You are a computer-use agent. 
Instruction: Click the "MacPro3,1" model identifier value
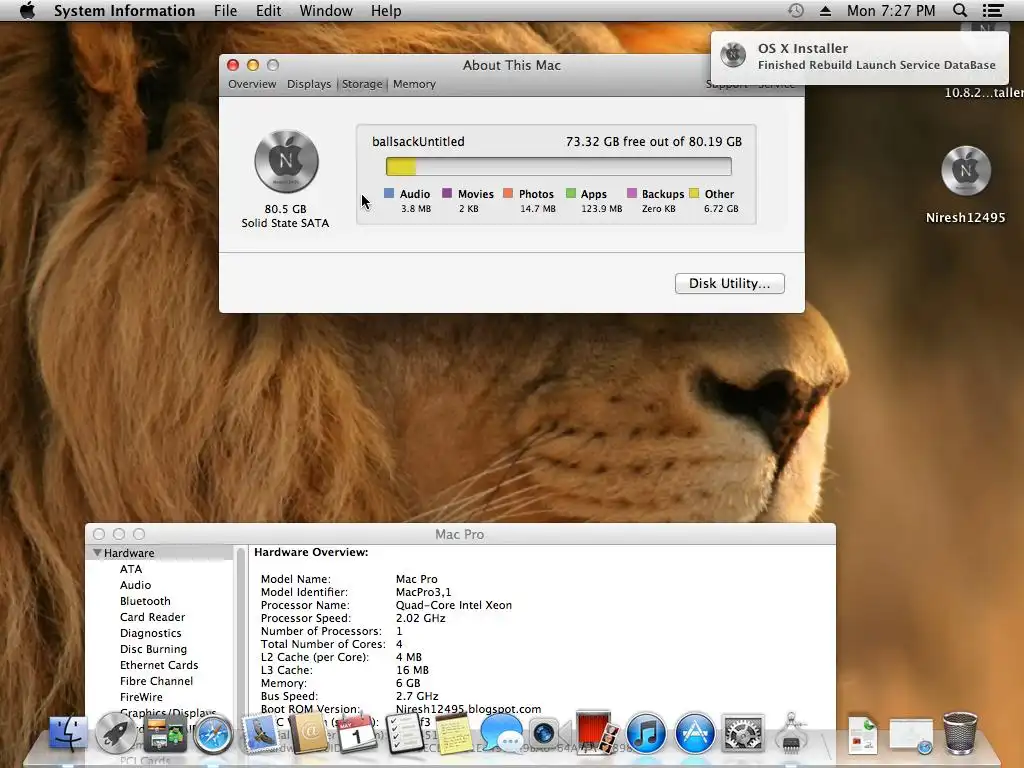423,592
